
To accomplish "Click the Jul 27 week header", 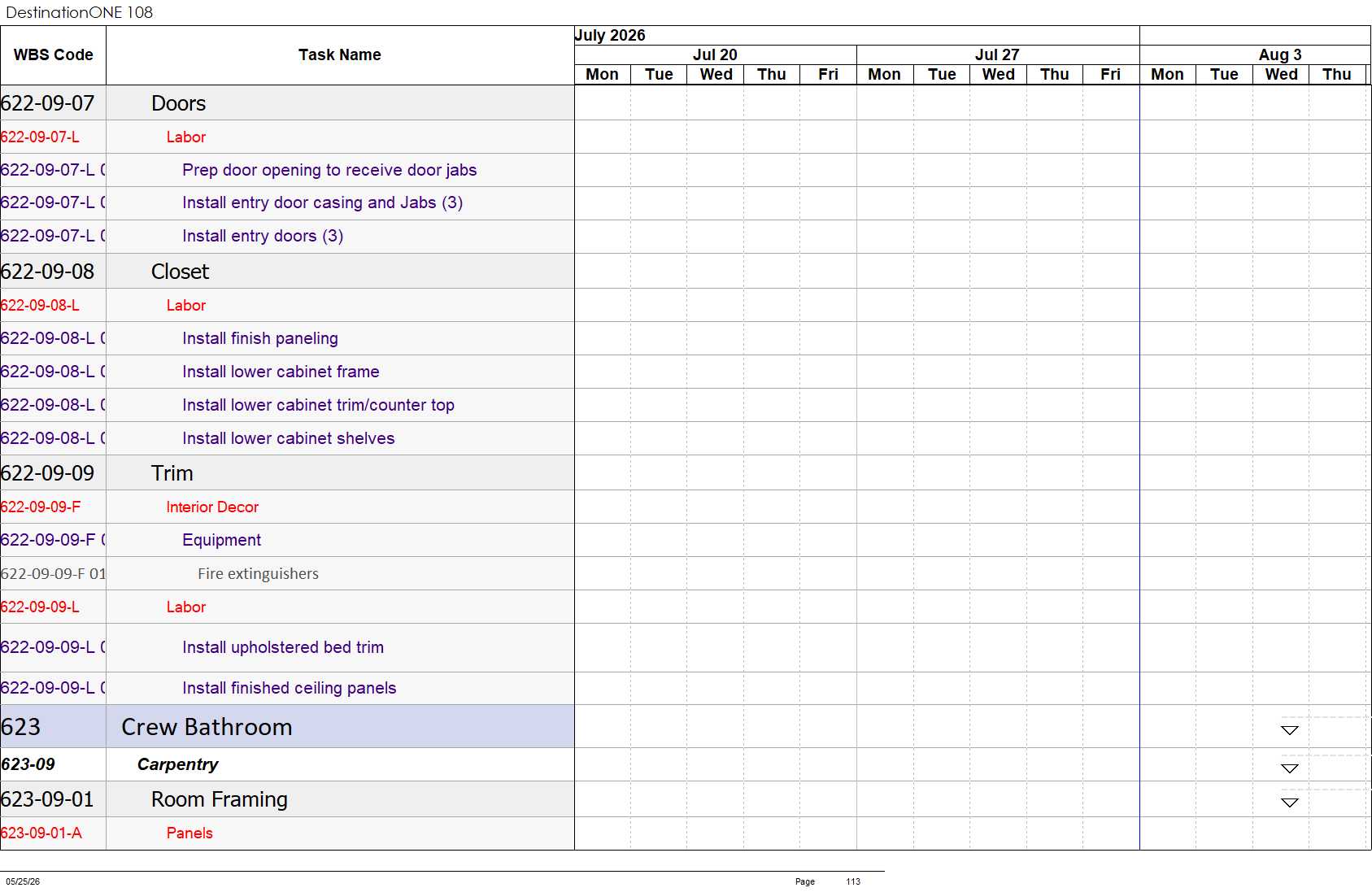I will pyautogui.click(x=997, y=54).
